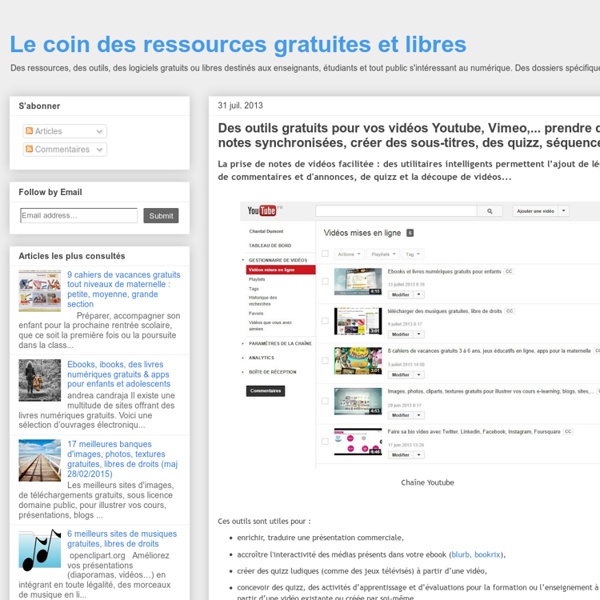Click thumbnail of Télécharger des musiques gratuites video
Viewport: 600px width, 600px height.
point(358,321)
